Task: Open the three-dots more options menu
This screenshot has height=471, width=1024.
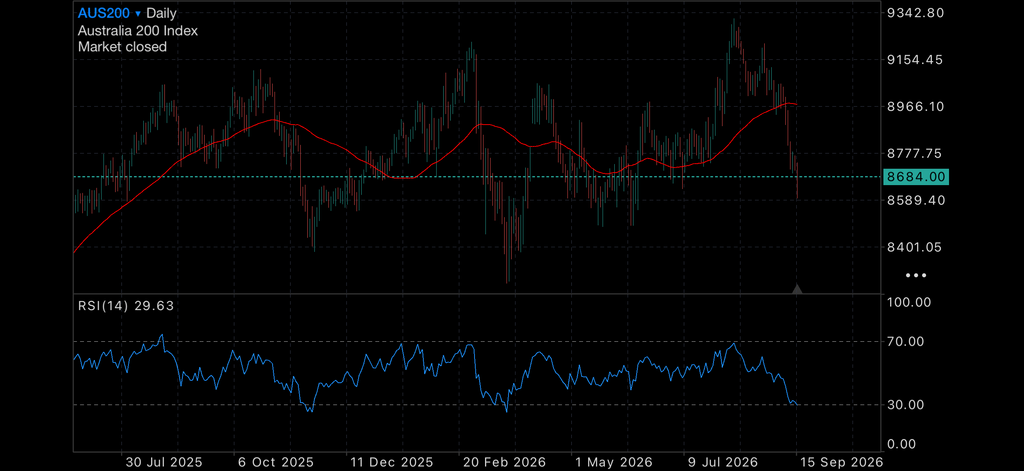Action: pyautogui.click(x=916, y=275)
